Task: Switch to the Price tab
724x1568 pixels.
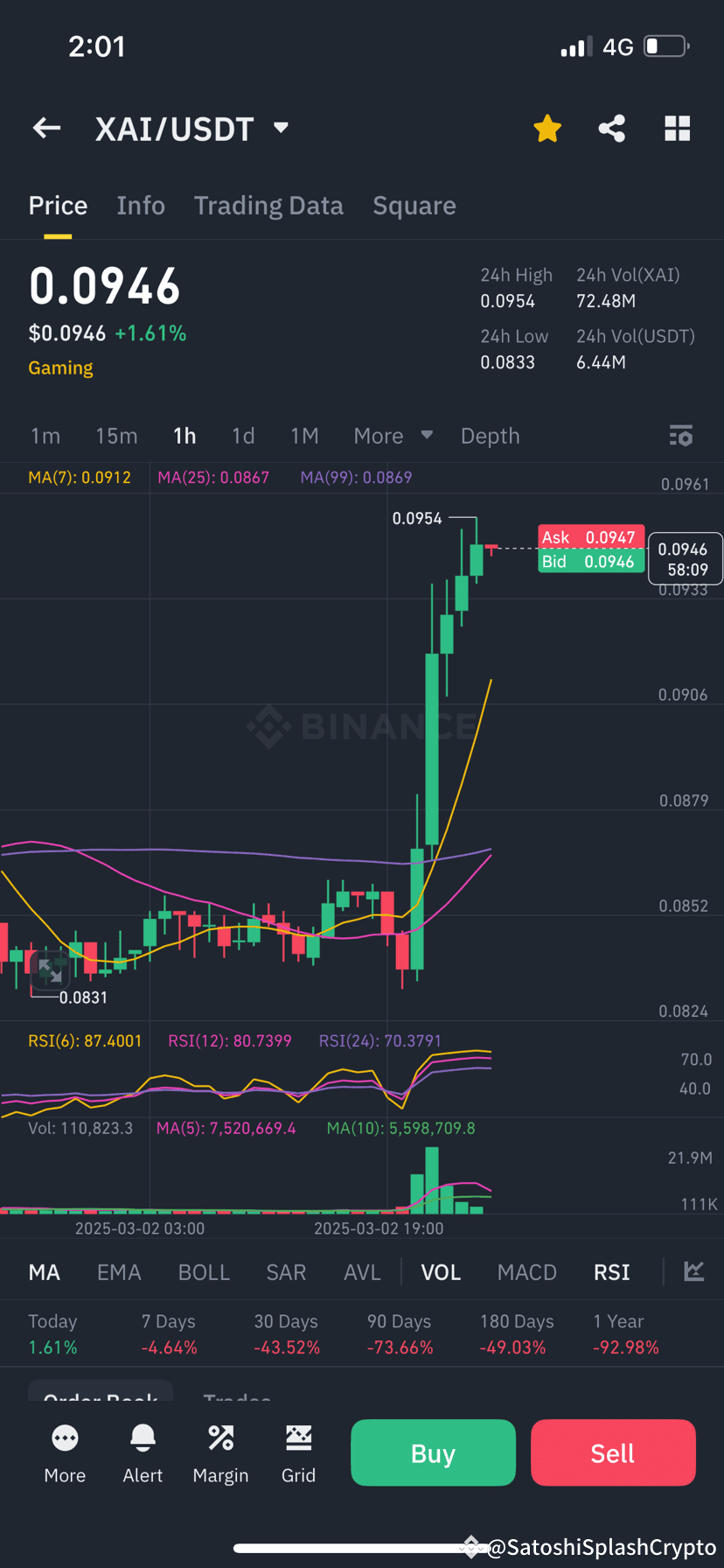Action: click(58, 206)
